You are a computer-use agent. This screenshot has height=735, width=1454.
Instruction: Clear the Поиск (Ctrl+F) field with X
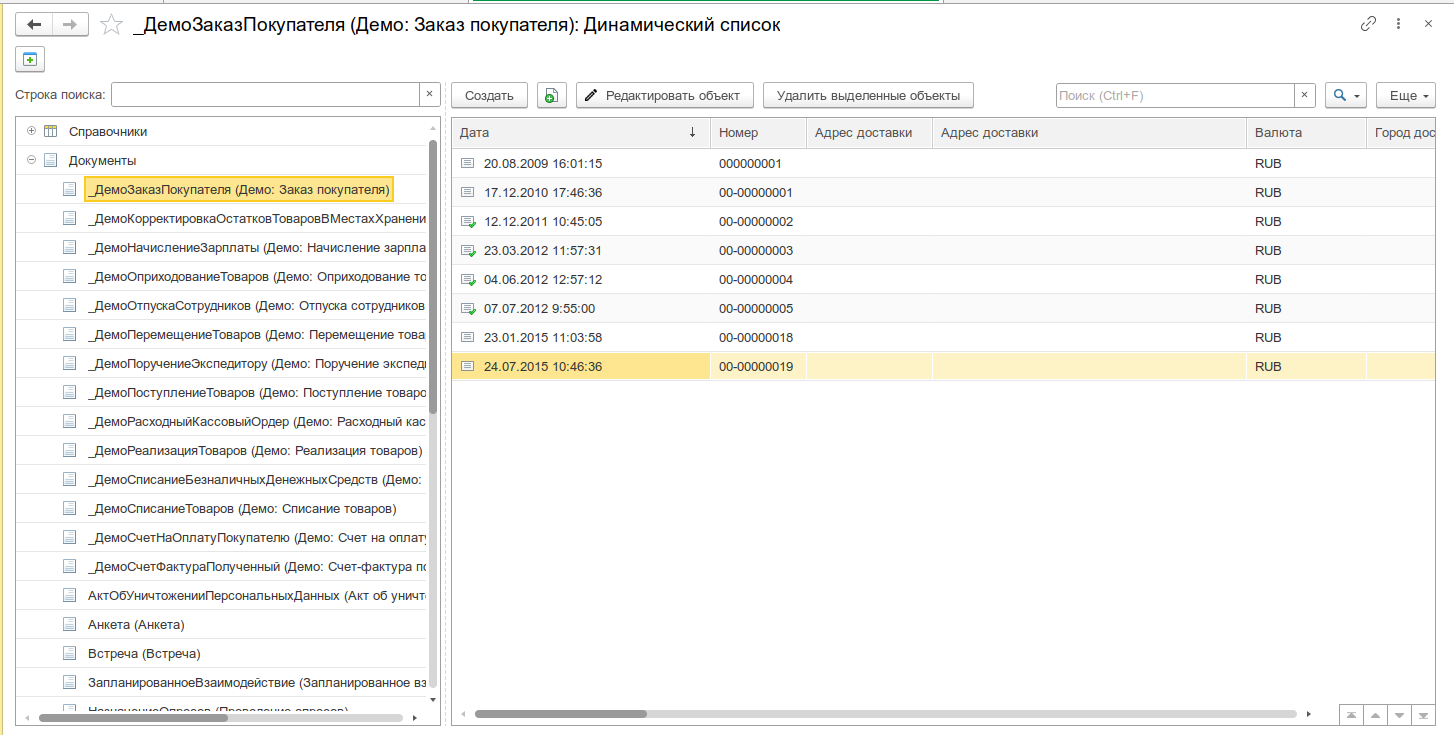click(1305, 95)
